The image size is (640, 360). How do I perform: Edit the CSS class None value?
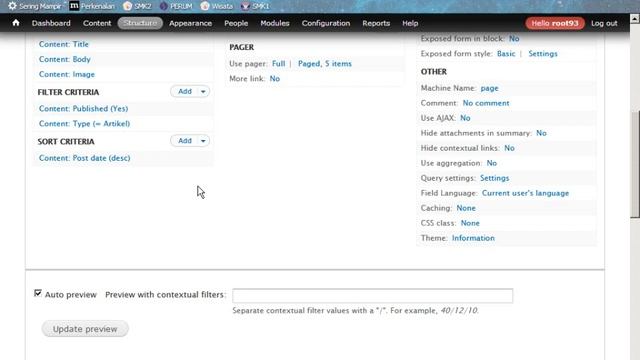click(470, 223)
